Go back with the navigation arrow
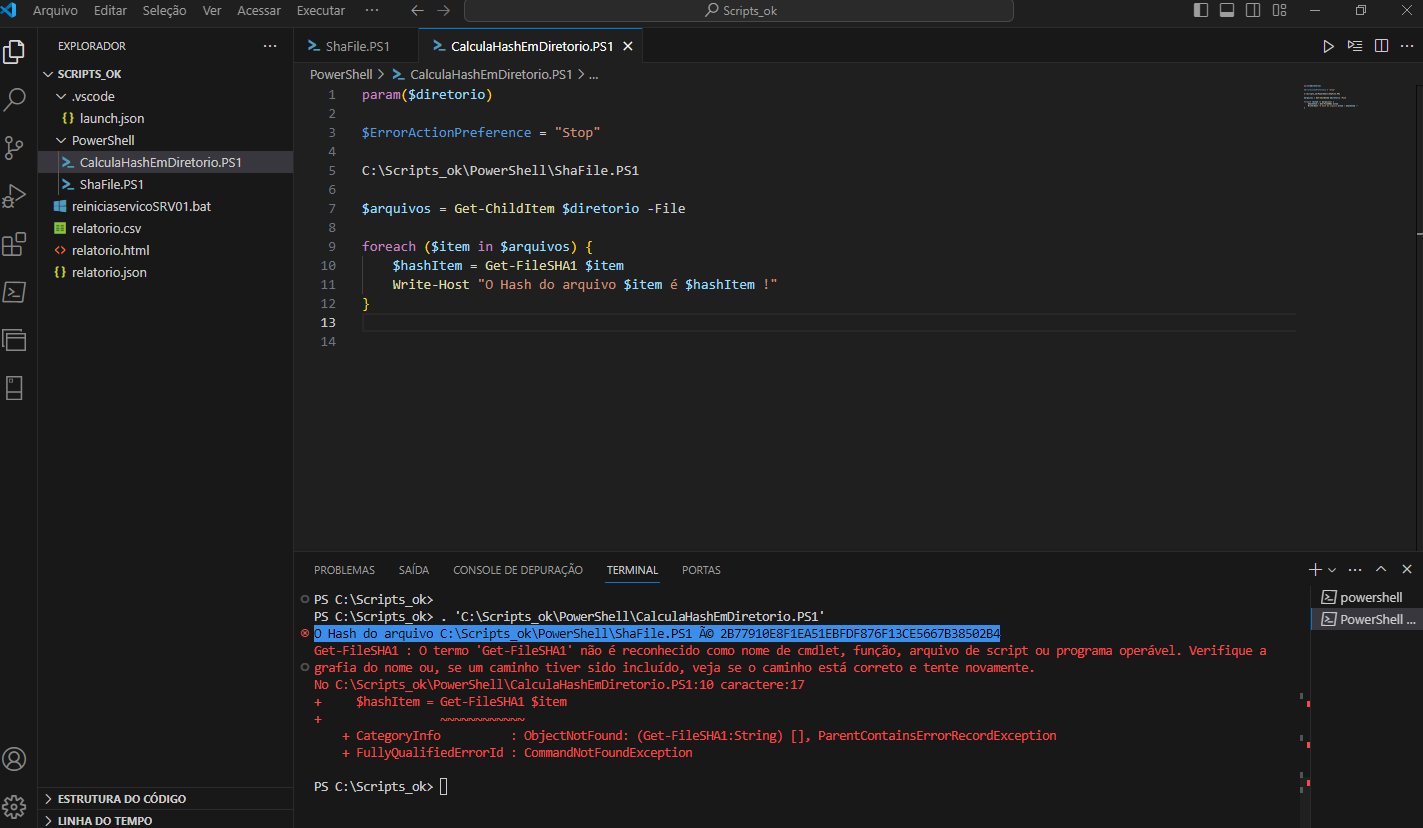 coord(418,11)
